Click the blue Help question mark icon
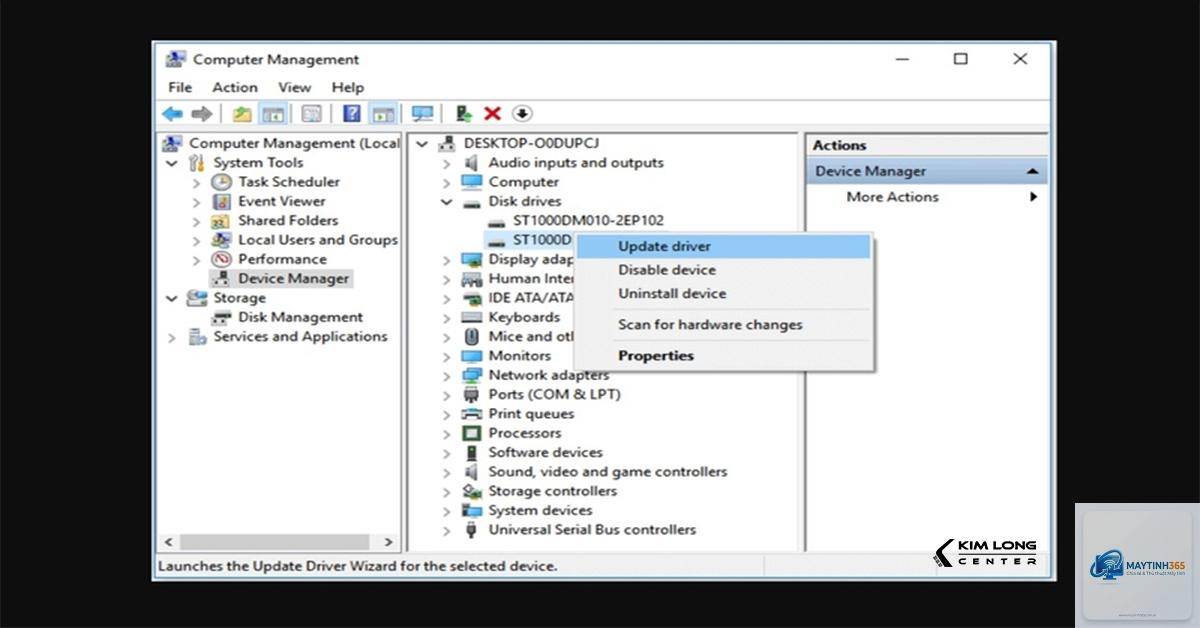The width and height of the screenshot is (1200, 628). click(352, 114)
